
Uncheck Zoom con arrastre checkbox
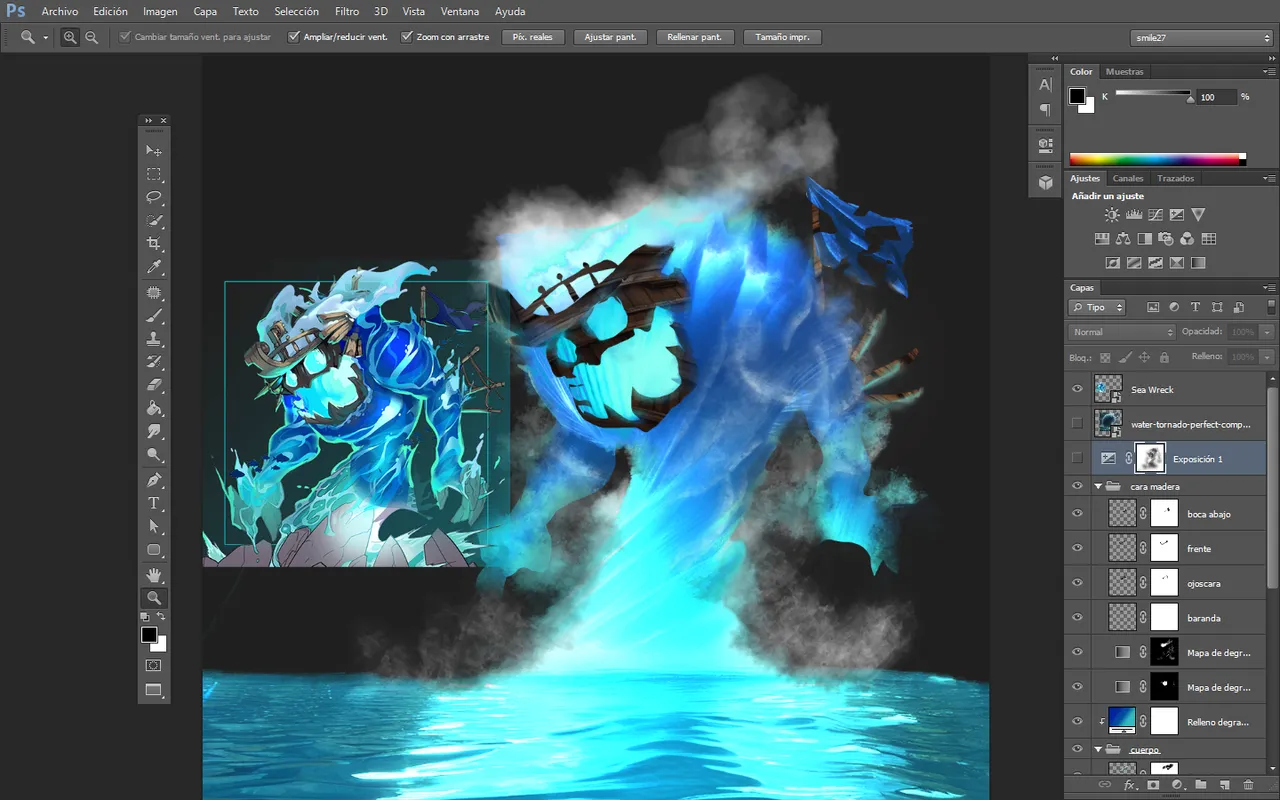(x=407, y=37)
